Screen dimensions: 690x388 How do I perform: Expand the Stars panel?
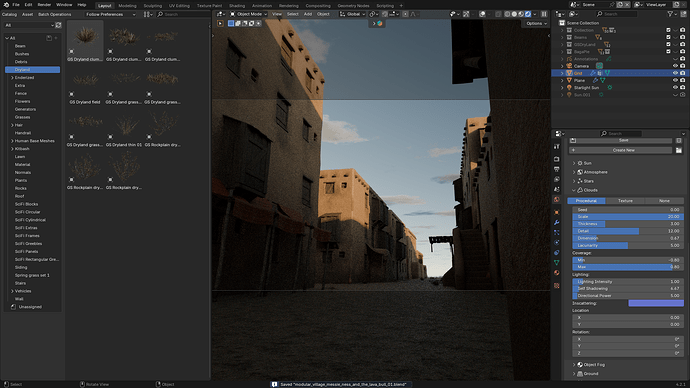coord(574,181)
